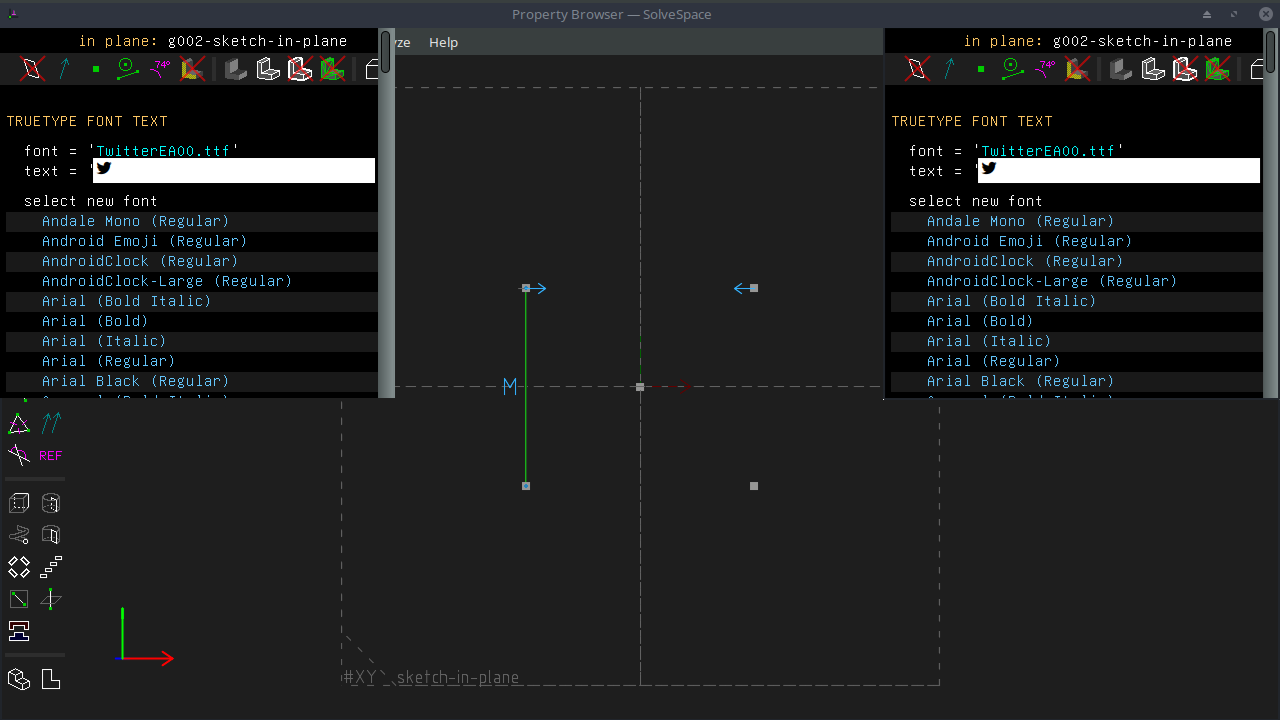Open the Help menu
The image size is (1280, 720).
click(443, 42)
